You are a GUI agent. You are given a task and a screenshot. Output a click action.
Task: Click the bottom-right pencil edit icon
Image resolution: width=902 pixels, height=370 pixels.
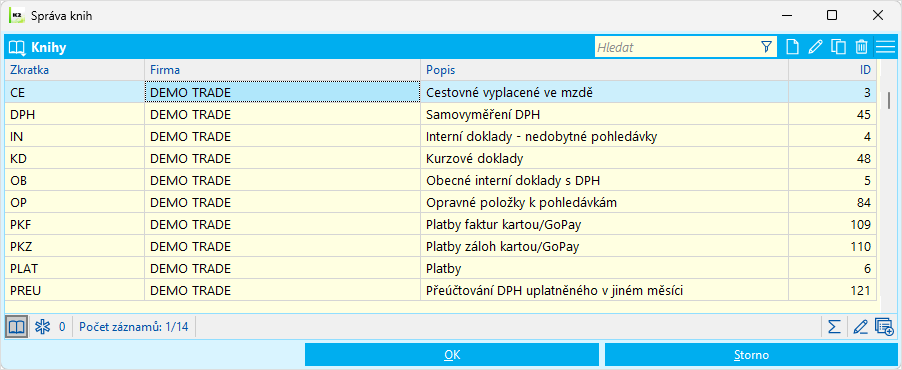coord(860,327)
